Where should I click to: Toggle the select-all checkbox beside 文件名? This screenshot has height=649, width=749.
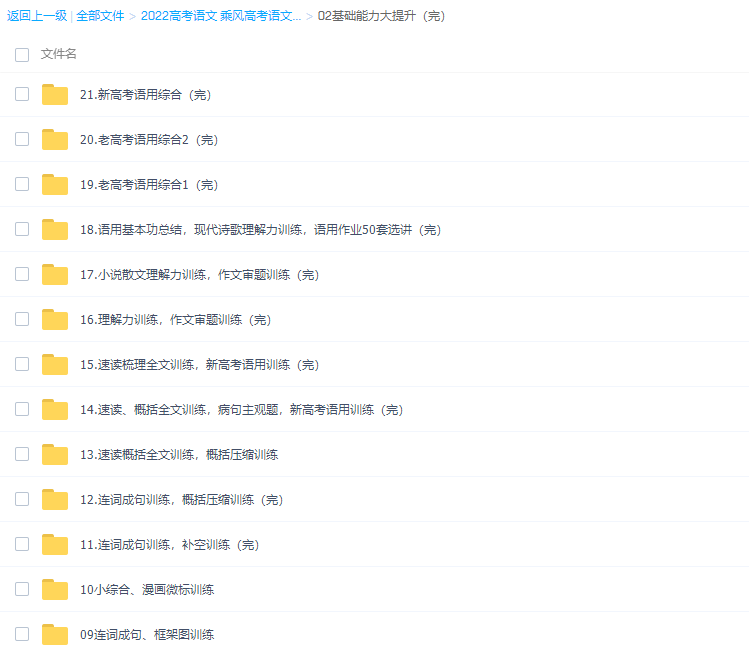pyautogui.click(x=22, y=54)
